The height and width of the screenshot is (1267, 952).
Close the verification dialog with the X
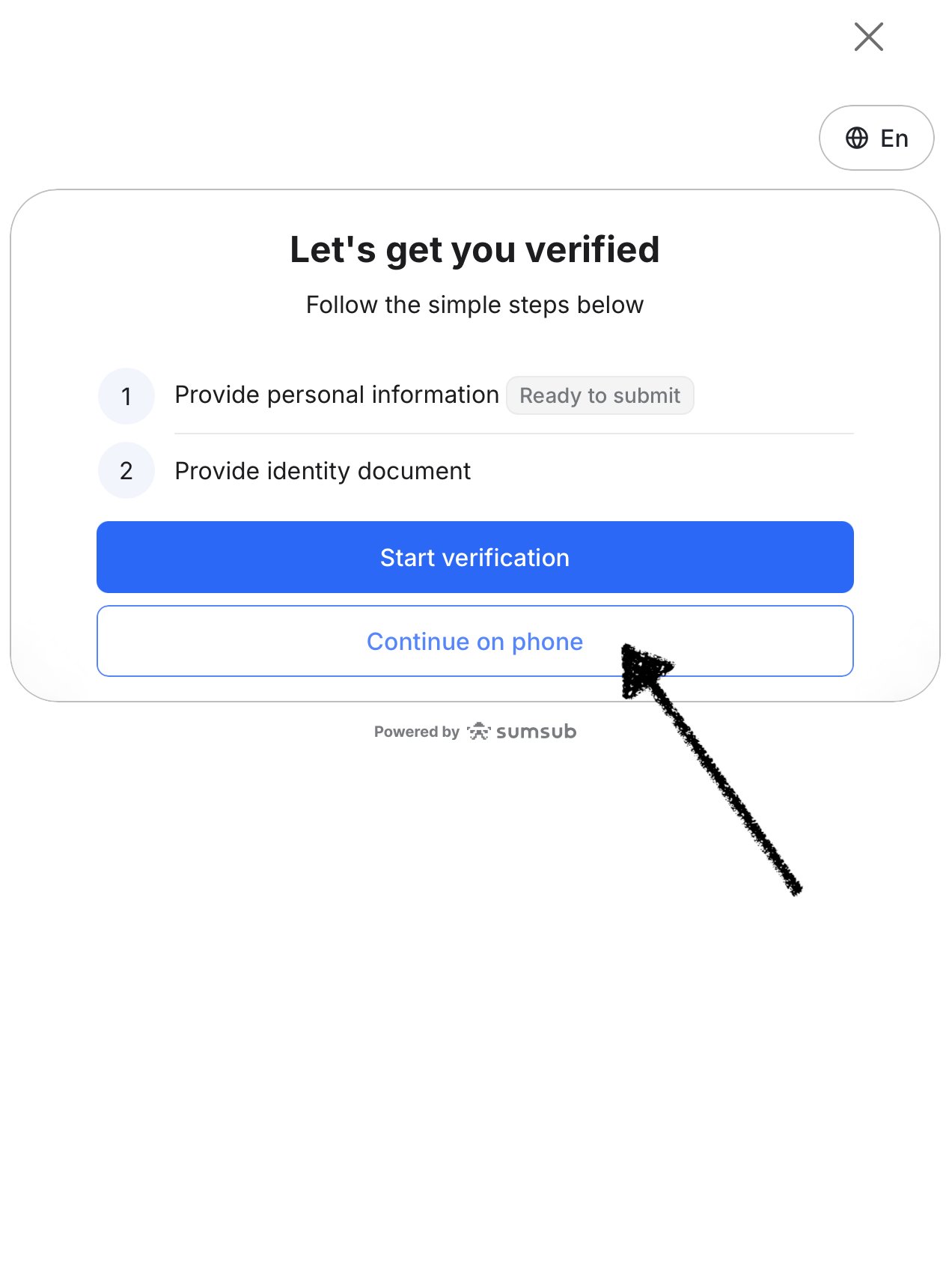[868, 37]
